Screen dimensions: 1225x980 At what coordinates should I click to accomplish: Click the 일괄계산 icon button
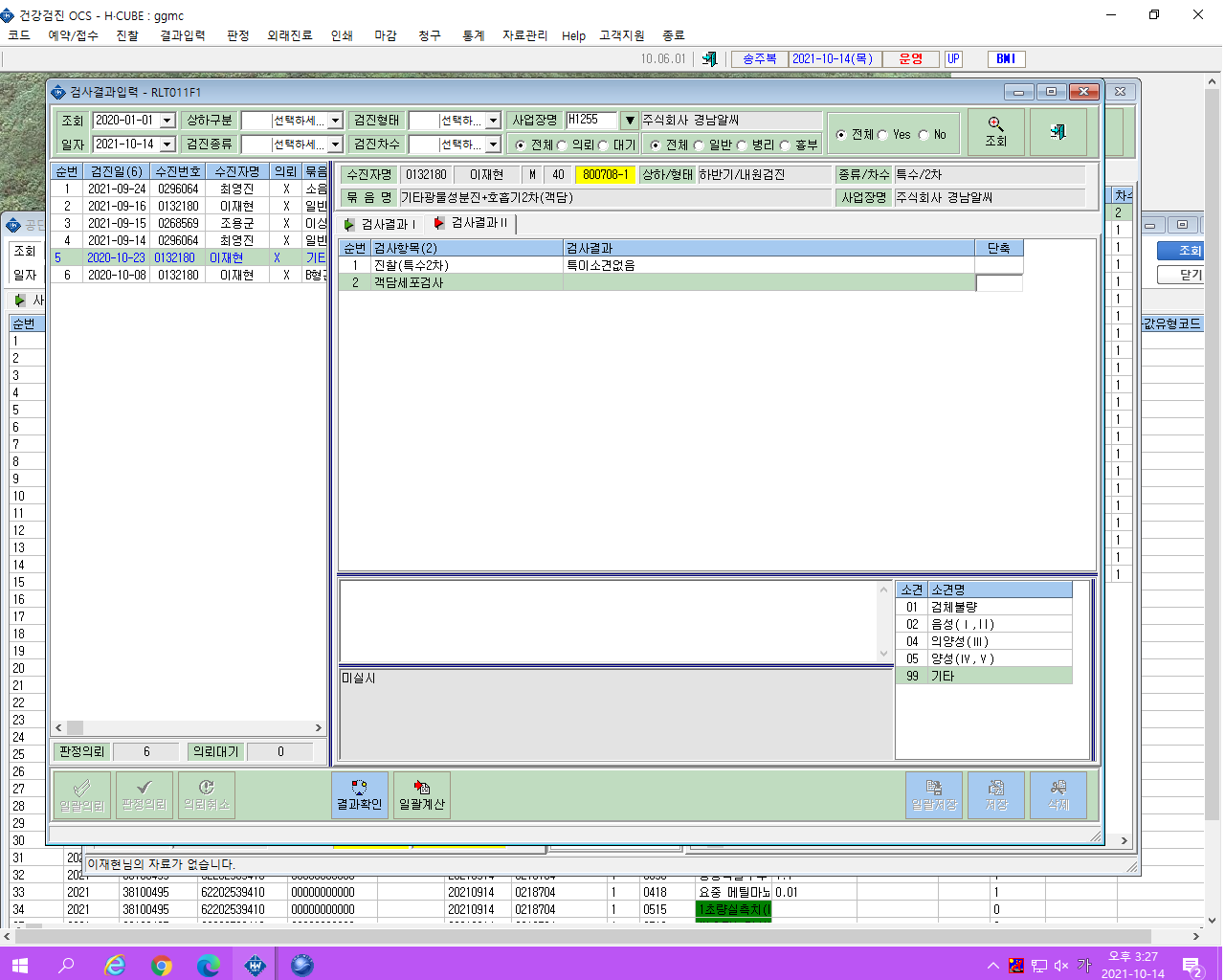click(422, 795)
